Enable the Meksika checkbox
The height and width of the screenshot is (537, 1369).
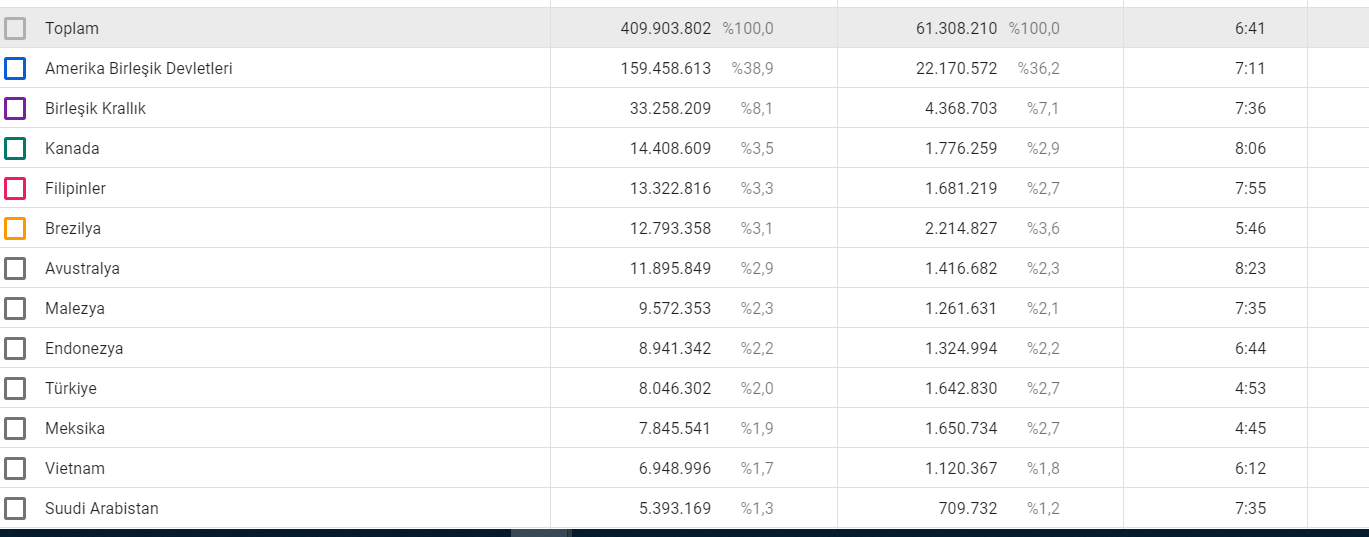(15, 428)
